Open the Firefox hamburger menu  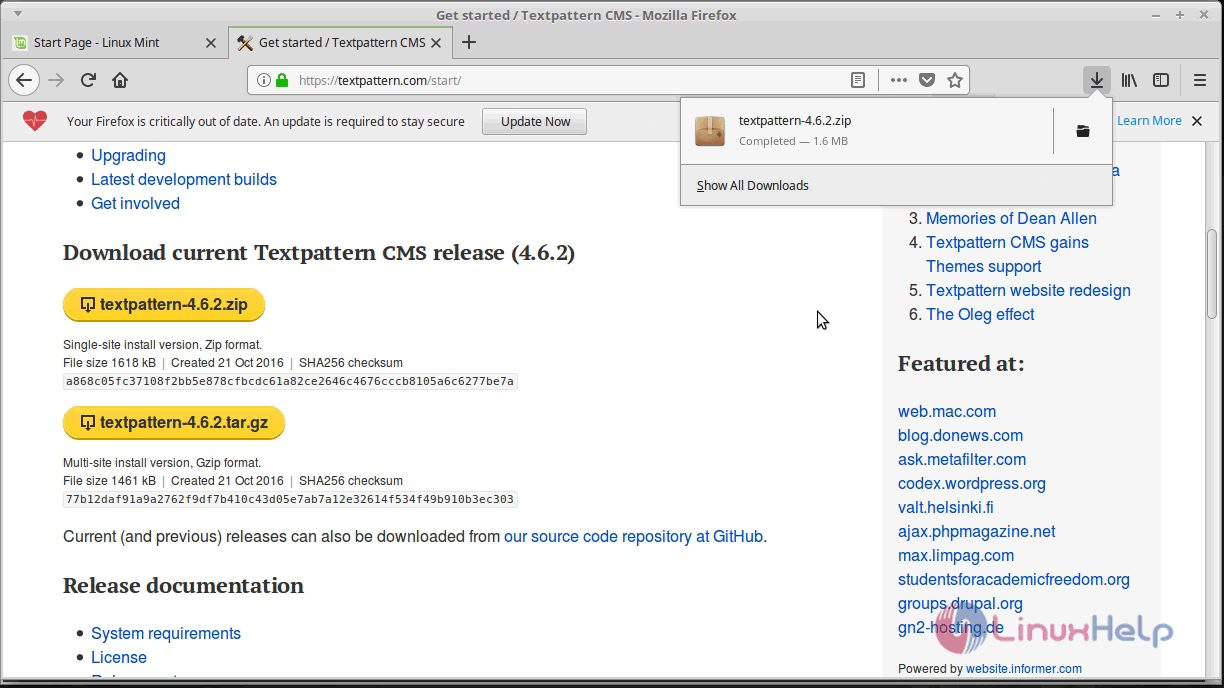click(1200, 80)
